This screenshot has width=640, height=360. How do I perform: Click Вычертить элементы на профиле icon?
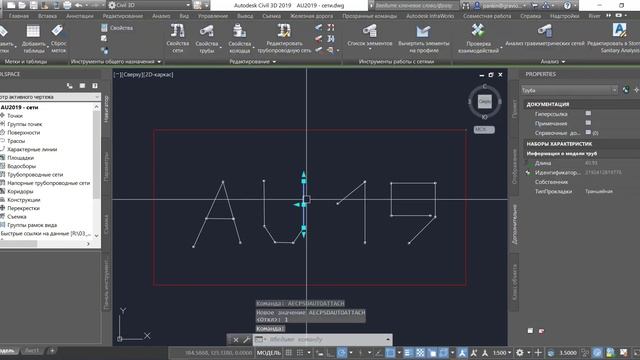coord(423,31)
